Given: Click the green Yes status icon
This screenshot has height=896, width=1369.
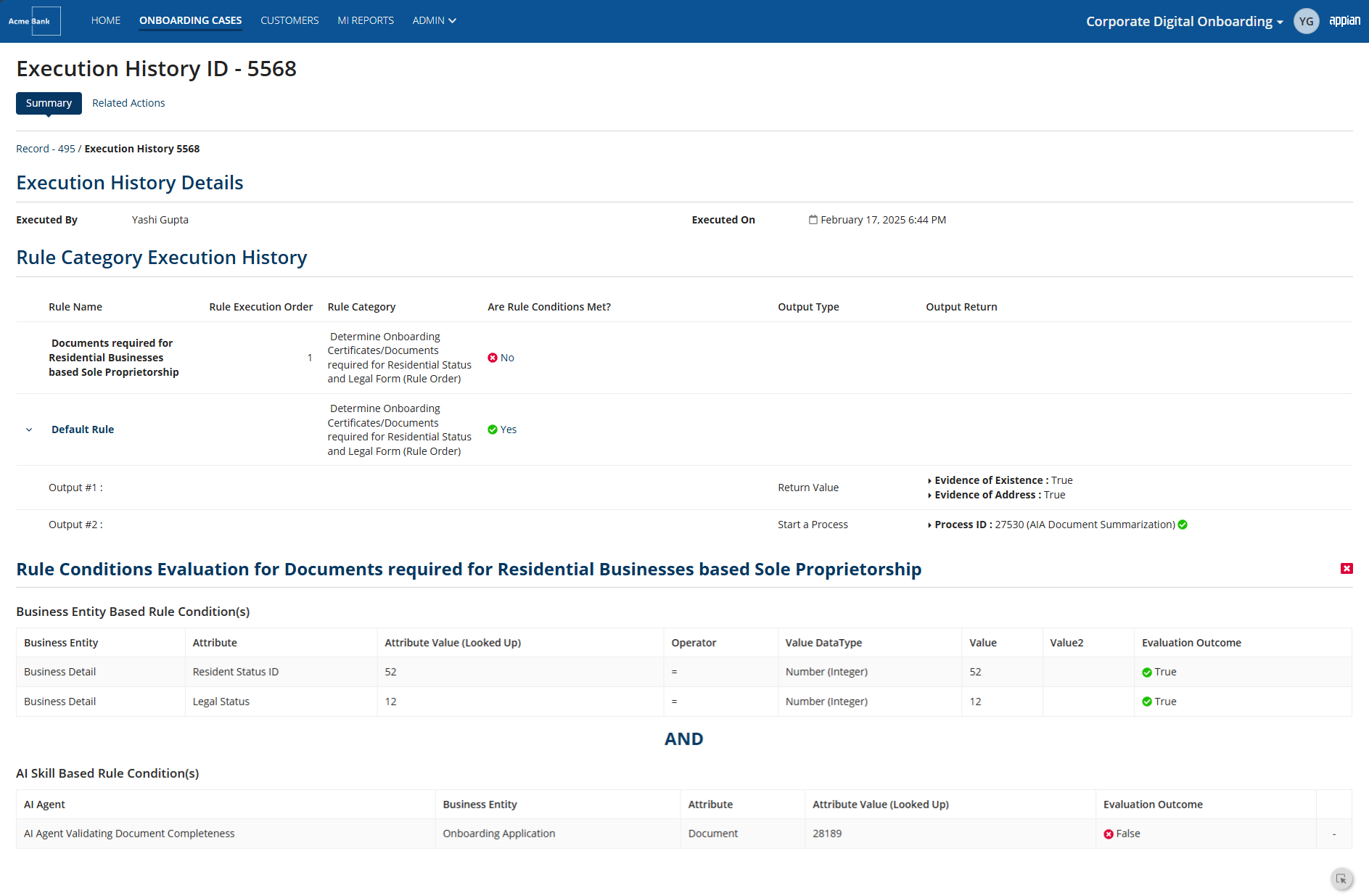Looking at the screenshot, I should 493,429.
